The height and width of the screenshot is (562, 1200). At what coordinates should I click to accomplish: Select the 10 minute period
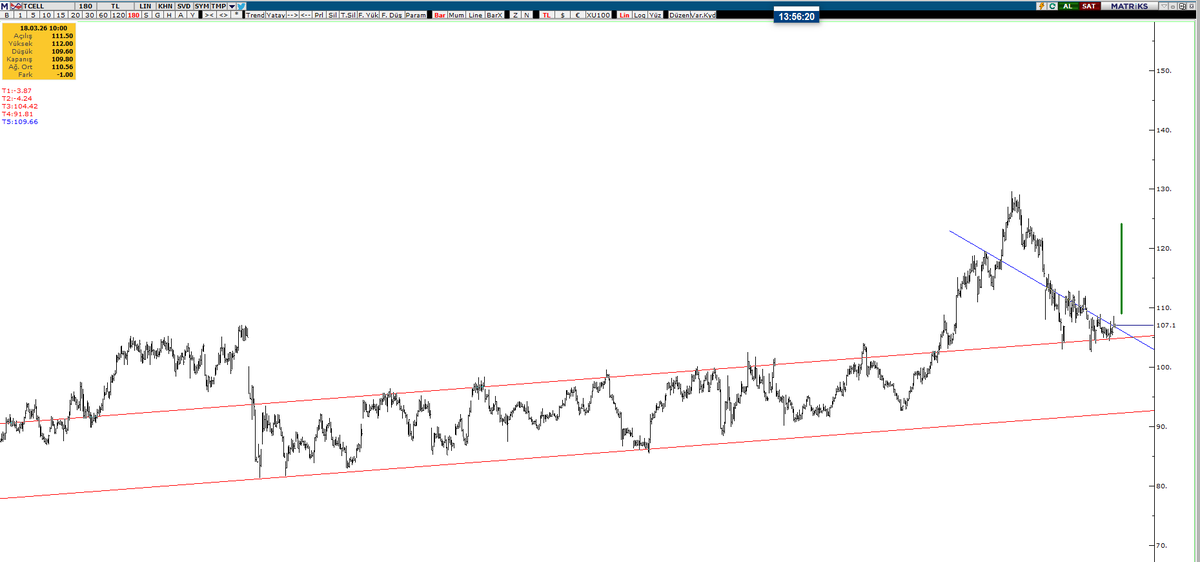(x=46, y=16)
